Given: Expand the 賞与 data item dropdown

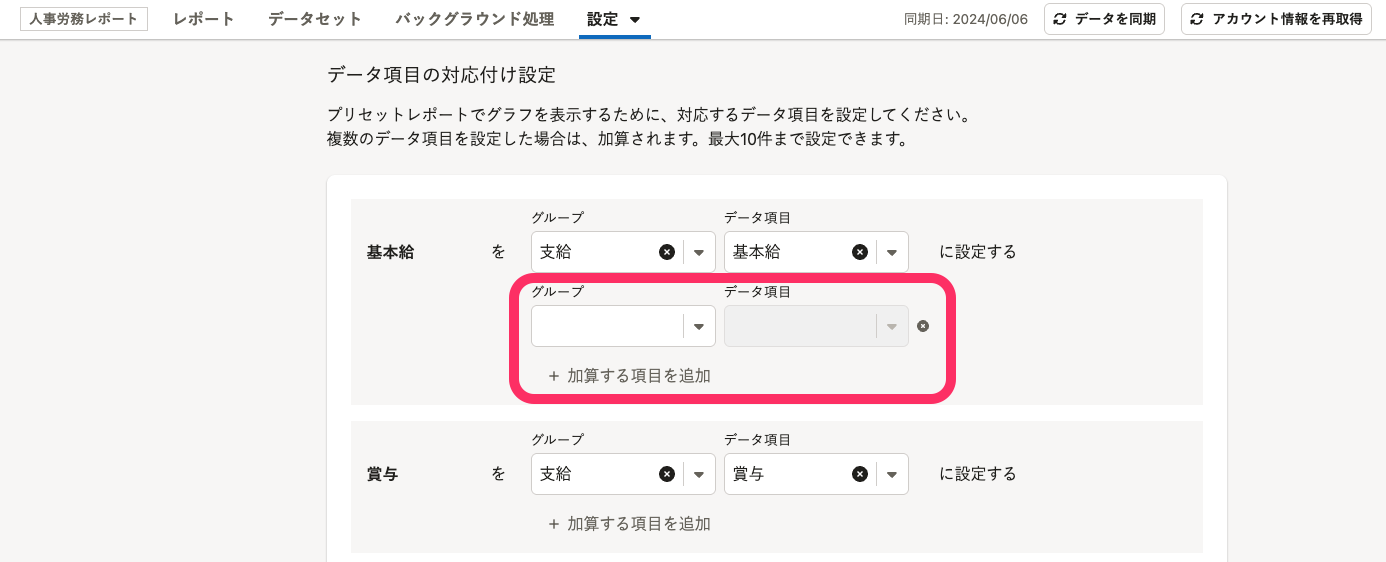Looking at the screenshot, I should click(892, 474).
